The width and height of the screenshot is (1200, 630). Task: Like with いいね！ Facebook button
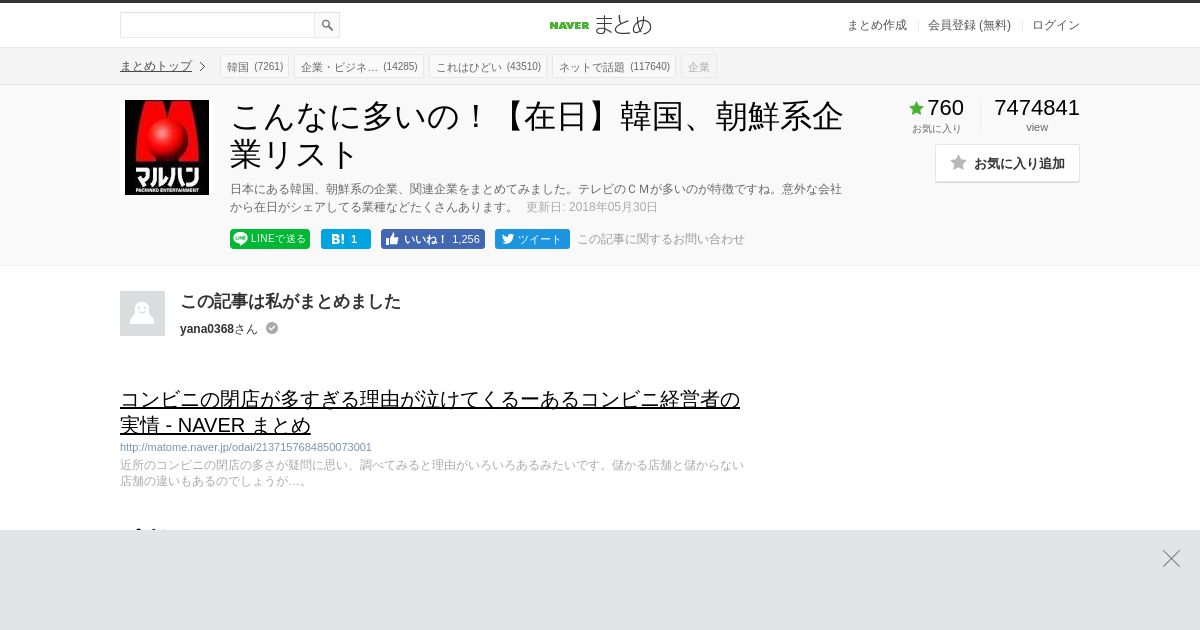click(x=433, y=239)
